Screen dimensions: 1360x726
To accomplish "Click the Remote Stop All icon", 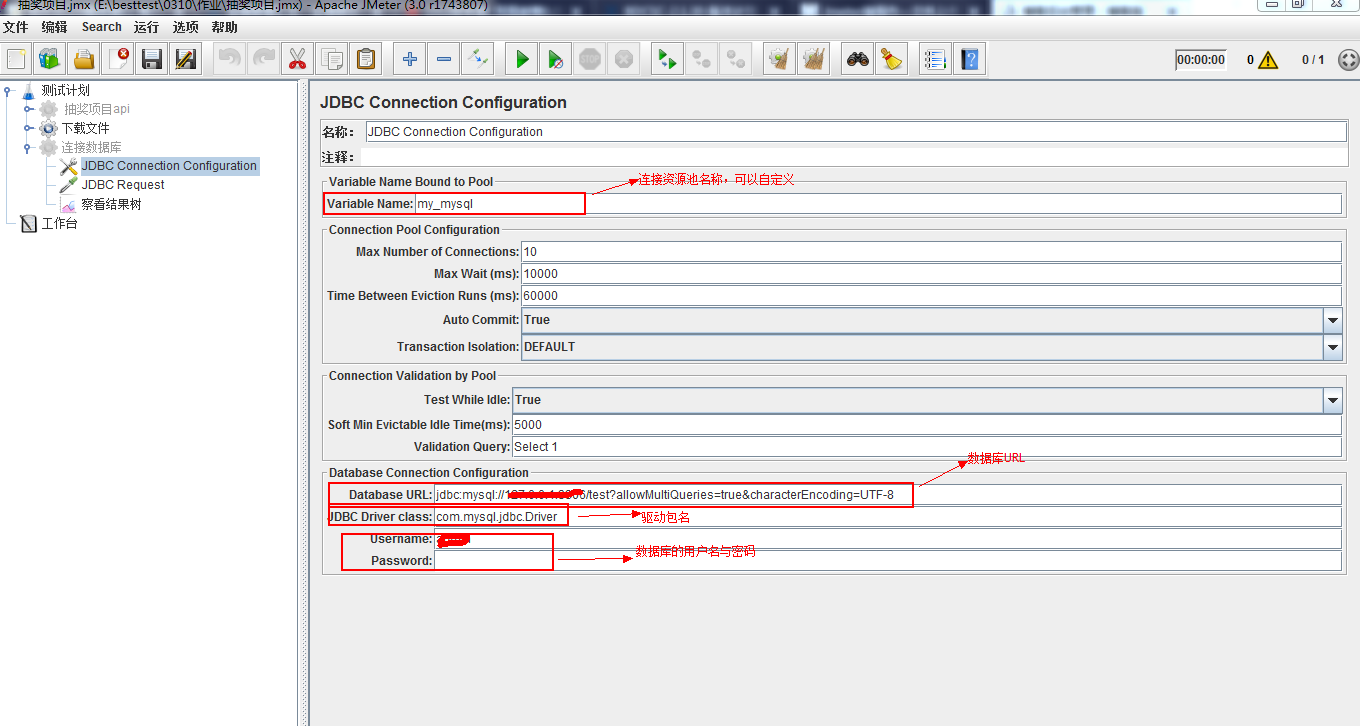I will (701, 59).
